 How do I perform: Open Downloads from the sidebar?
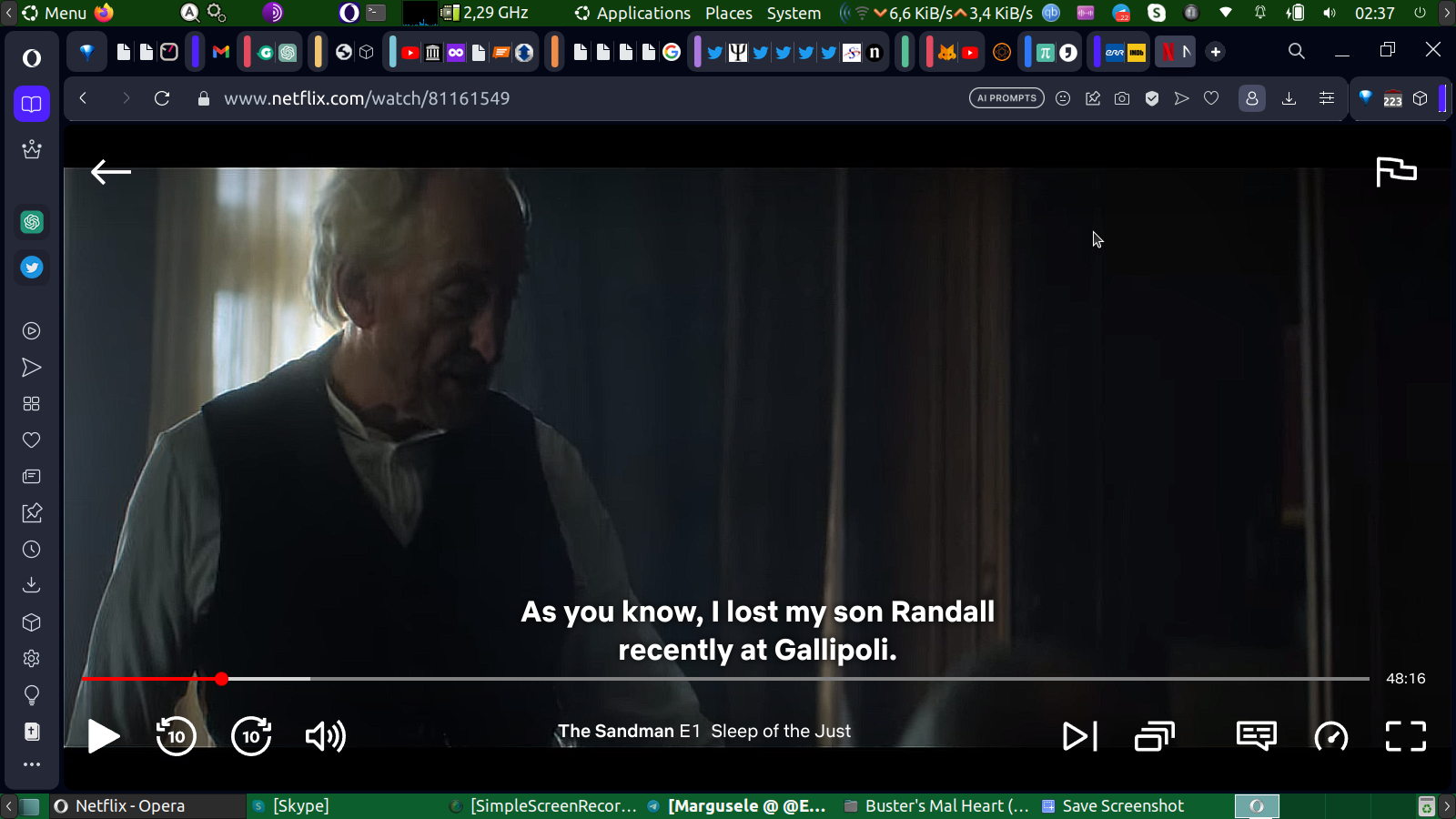coord(32,585)
